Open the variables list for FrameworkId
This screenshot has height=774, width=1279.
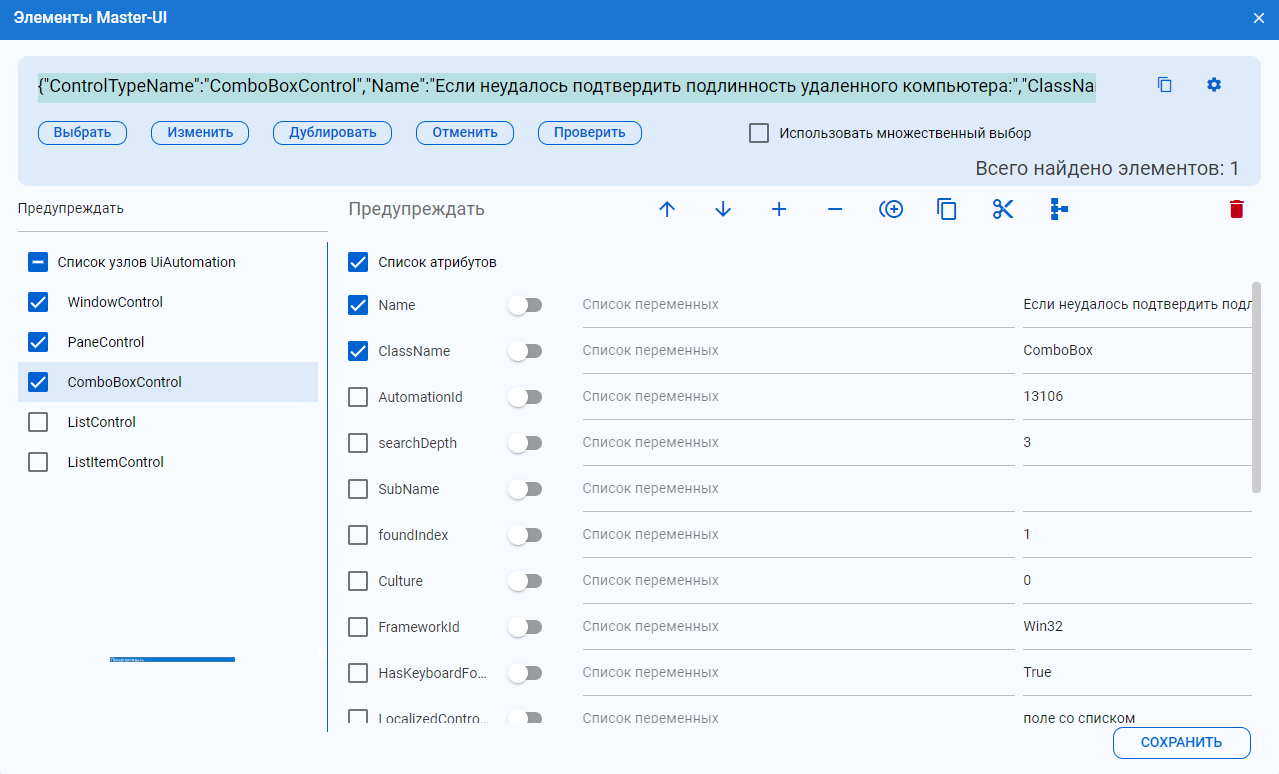pyautogui.click(x=798, y=627)
